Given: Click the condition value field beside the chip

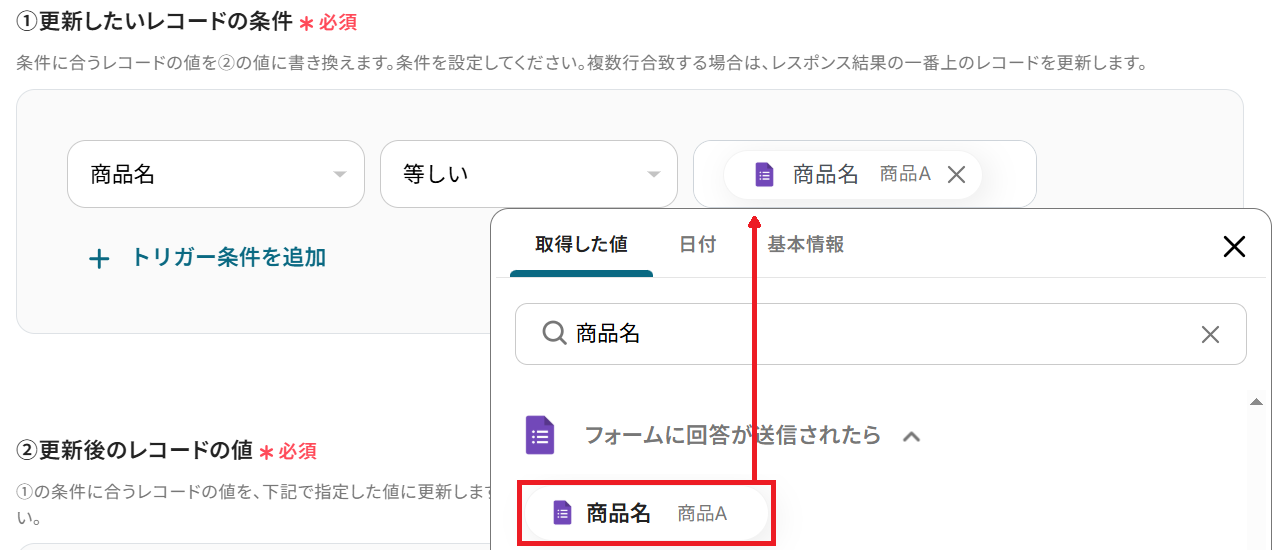Looking at the screenshot, I should [1008, 174].
